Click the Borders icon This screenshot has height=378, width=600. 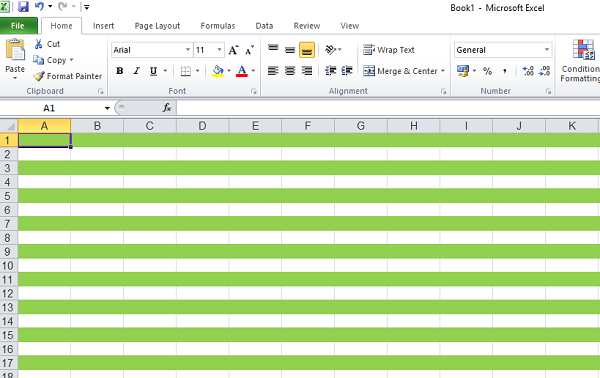coord(186,71)
